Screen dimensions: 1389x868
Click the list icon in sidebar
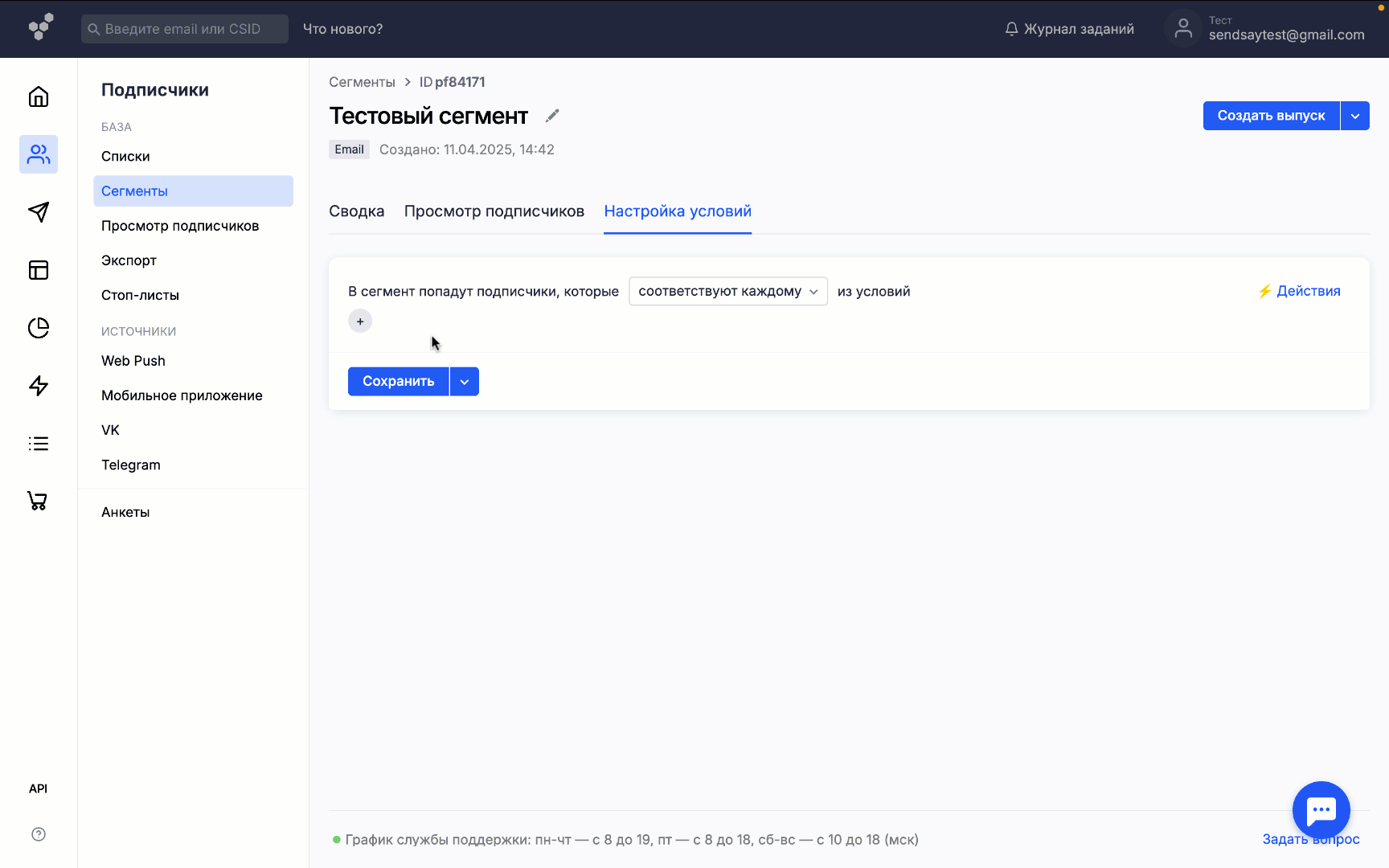coord(39,444)
